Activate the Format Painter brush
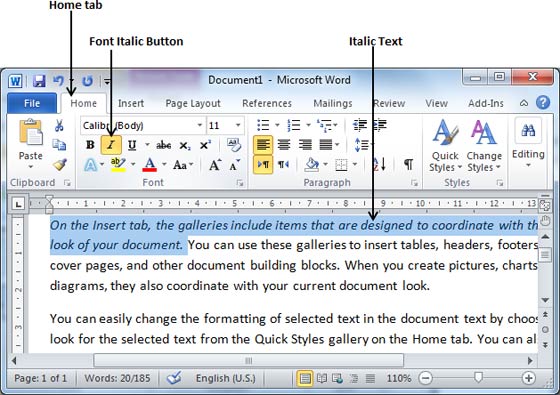This screenshot has width=560, height=395. coord(60,164)
